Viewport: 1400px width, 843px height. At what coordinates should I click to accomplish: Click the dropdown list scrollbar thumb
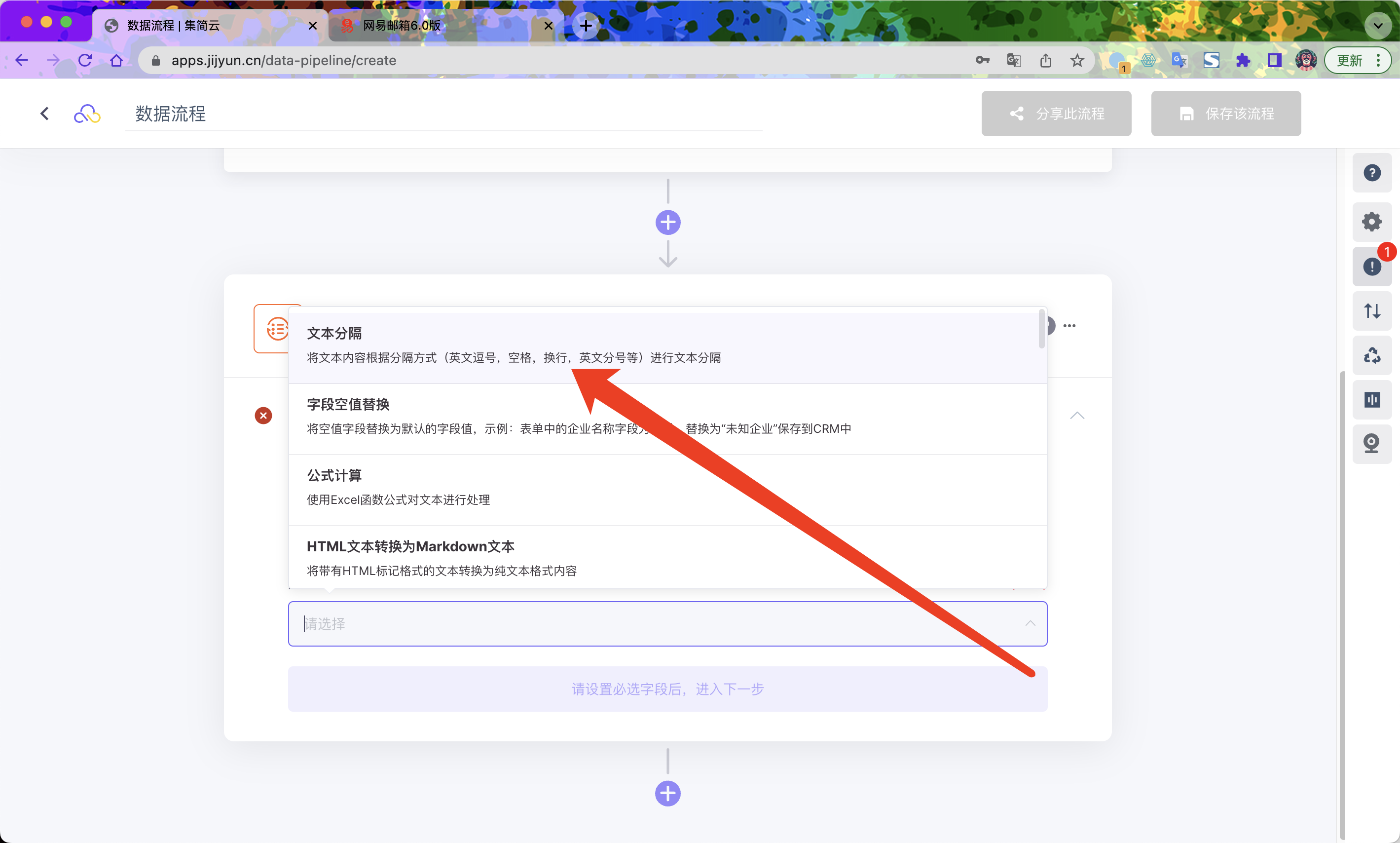(x=1041, y=329)
